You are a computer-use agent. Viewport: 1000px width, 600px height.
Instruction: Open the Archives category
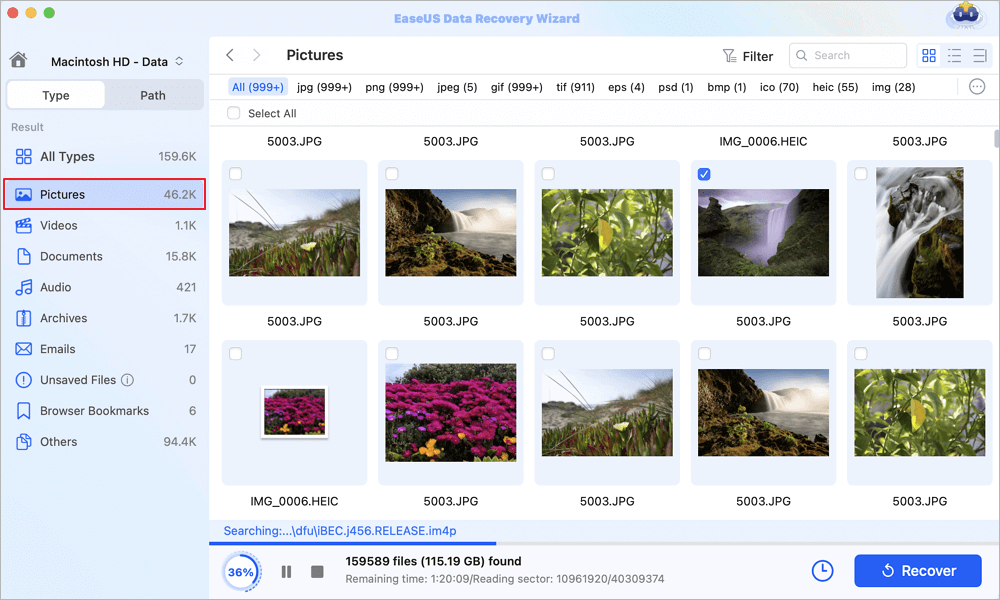(105, 318)
